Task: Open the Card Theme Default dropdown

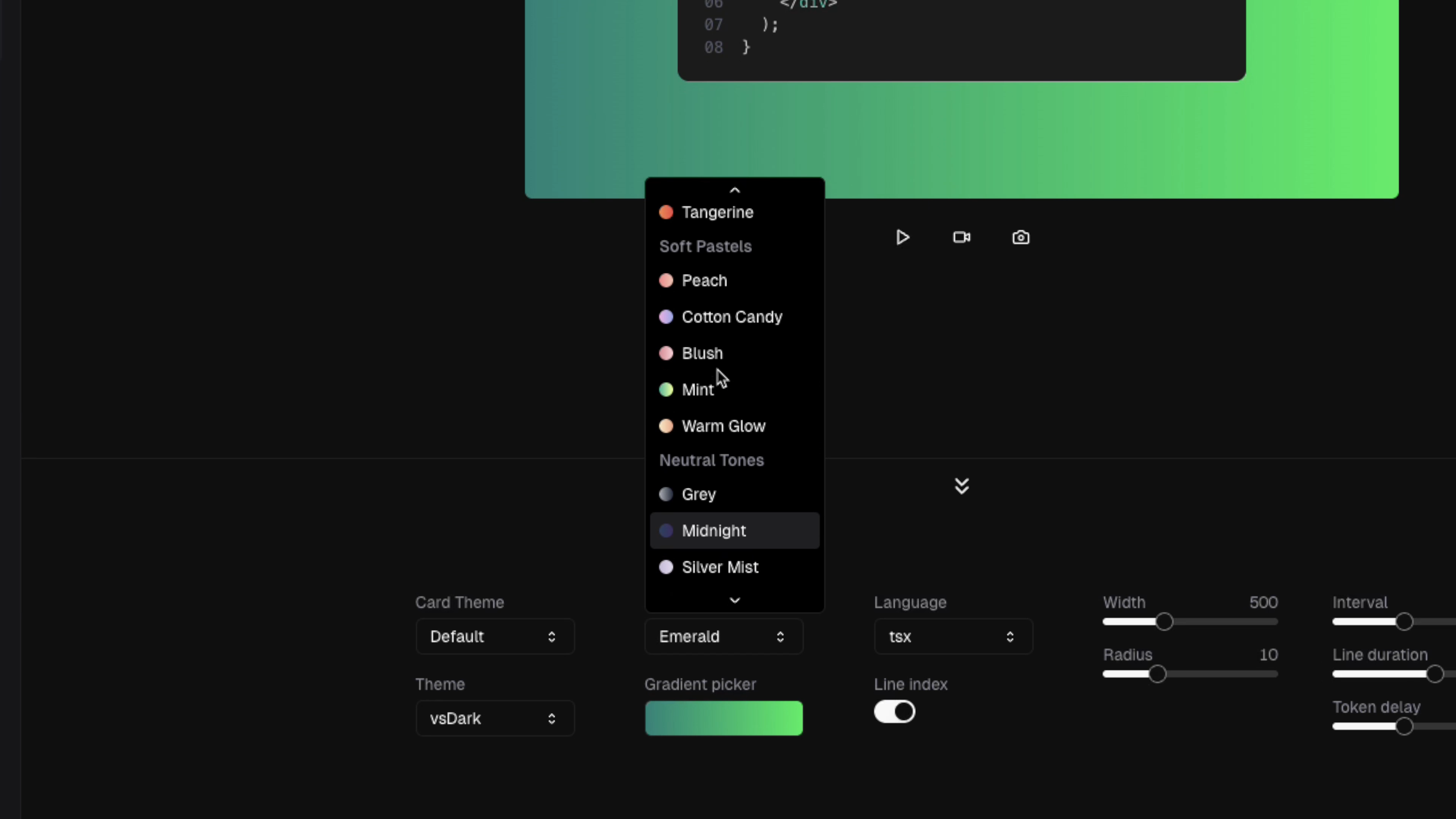Action: click(x=494, y=637)
